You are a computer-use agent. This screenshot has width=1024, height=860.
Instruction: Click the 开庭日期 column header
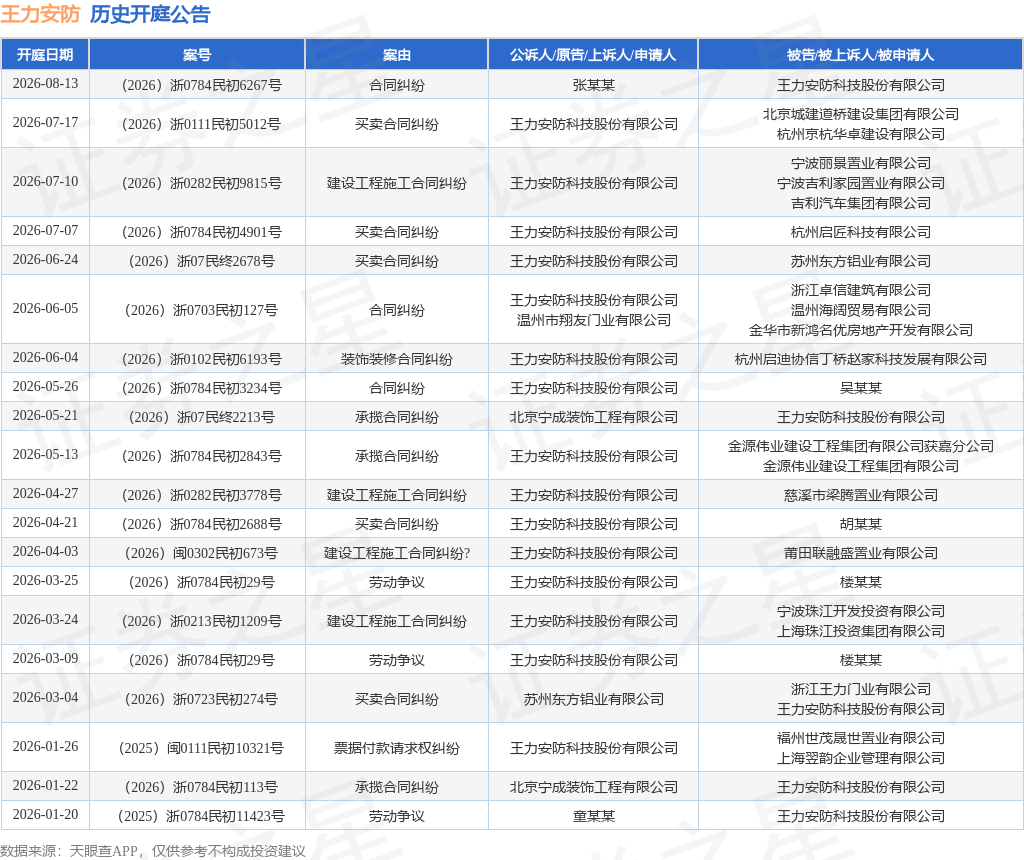(x=45, y=55)
